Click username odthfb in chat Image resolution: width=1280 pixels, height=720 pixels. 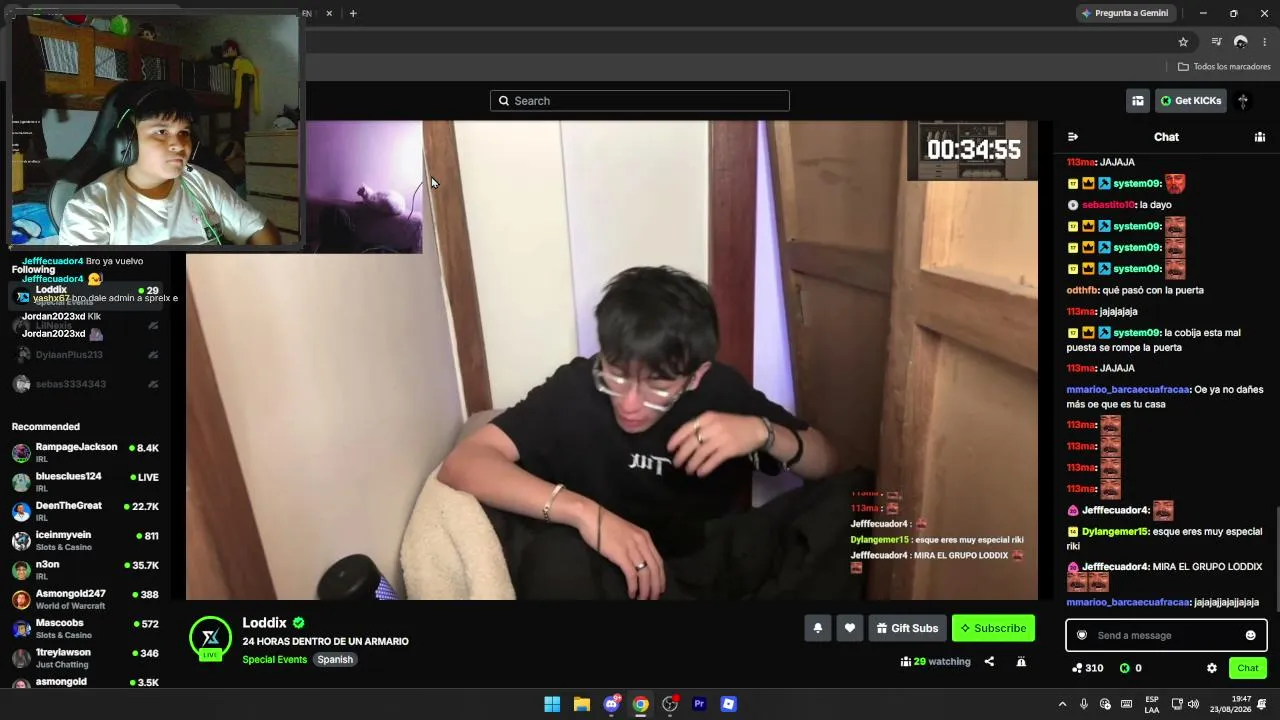(1082, 290)
